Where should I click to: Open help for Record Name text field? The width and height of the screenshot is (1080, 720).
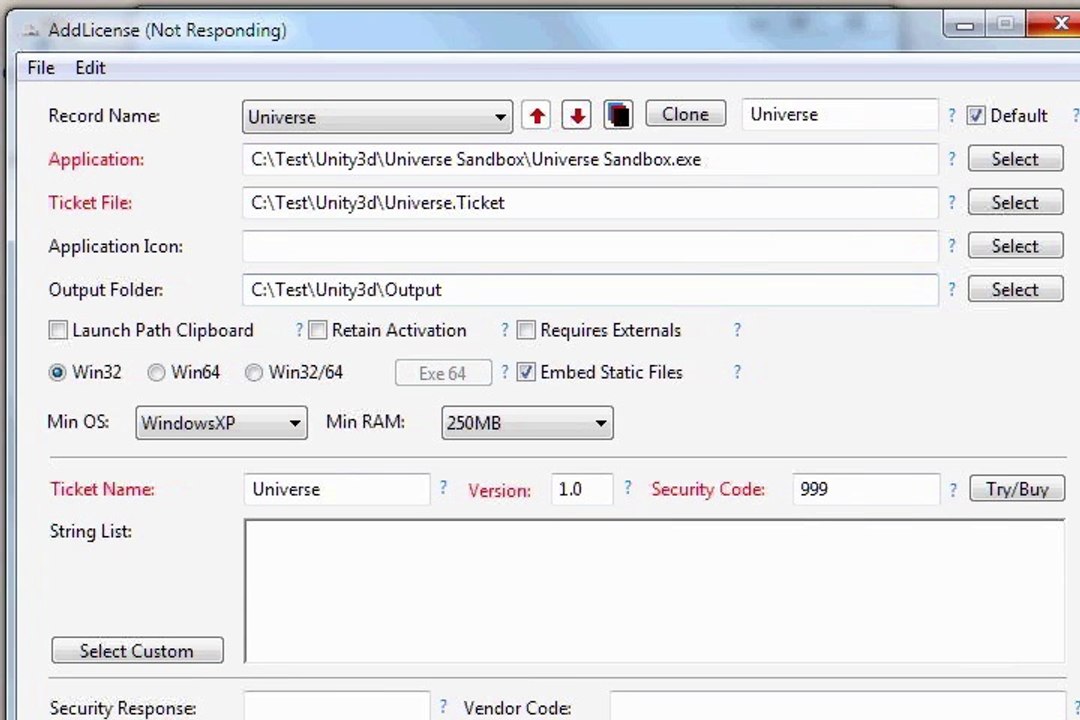click(951, 115)
